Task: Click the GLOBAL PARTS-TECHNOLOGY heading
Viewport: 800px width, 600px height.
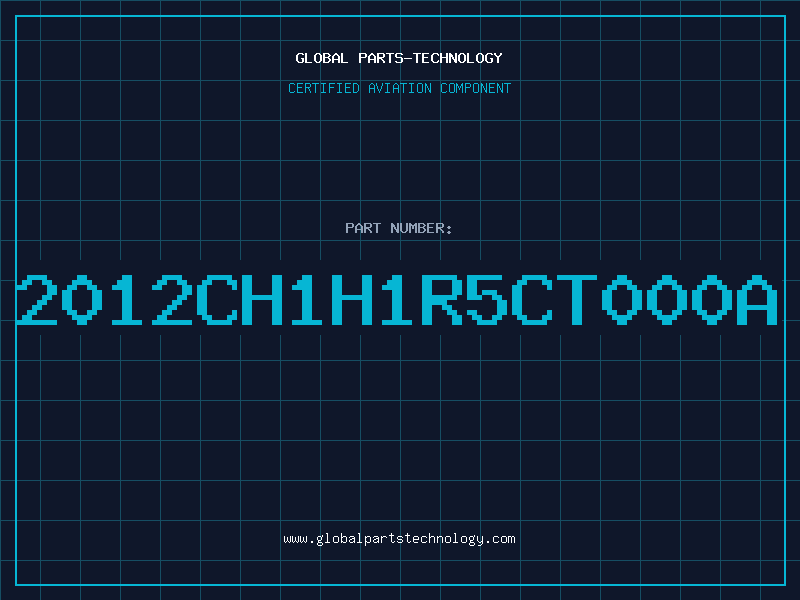Action: (399, 58)
